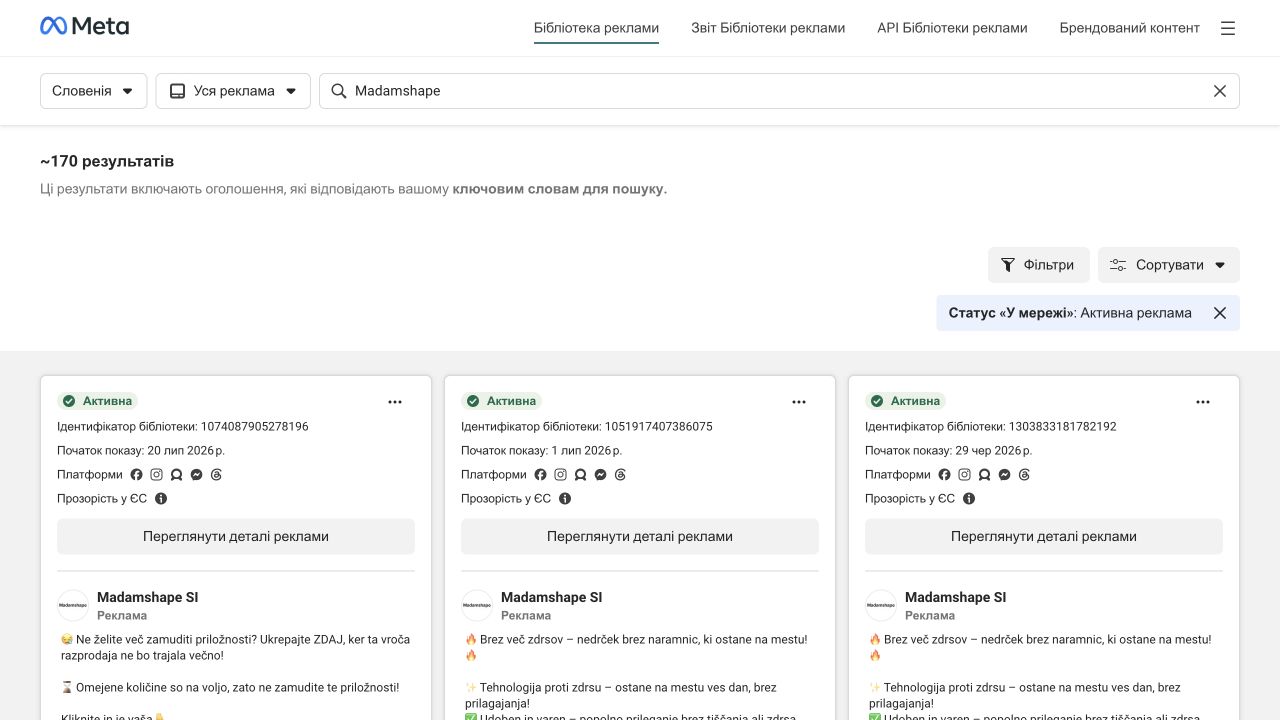Click Messenger platform icon in ad 1051917407386075
The width and height of the screenshot is (1280, 720).
click(601, 475)
